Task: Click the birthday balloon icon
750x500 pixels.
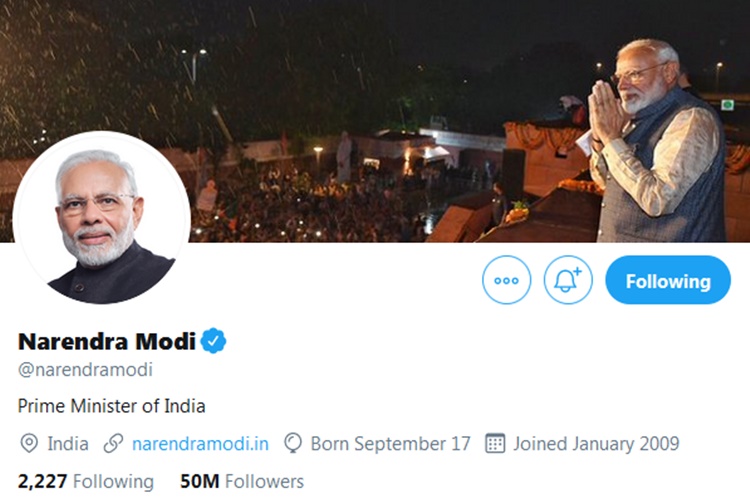Action: [x=293, y=443]
